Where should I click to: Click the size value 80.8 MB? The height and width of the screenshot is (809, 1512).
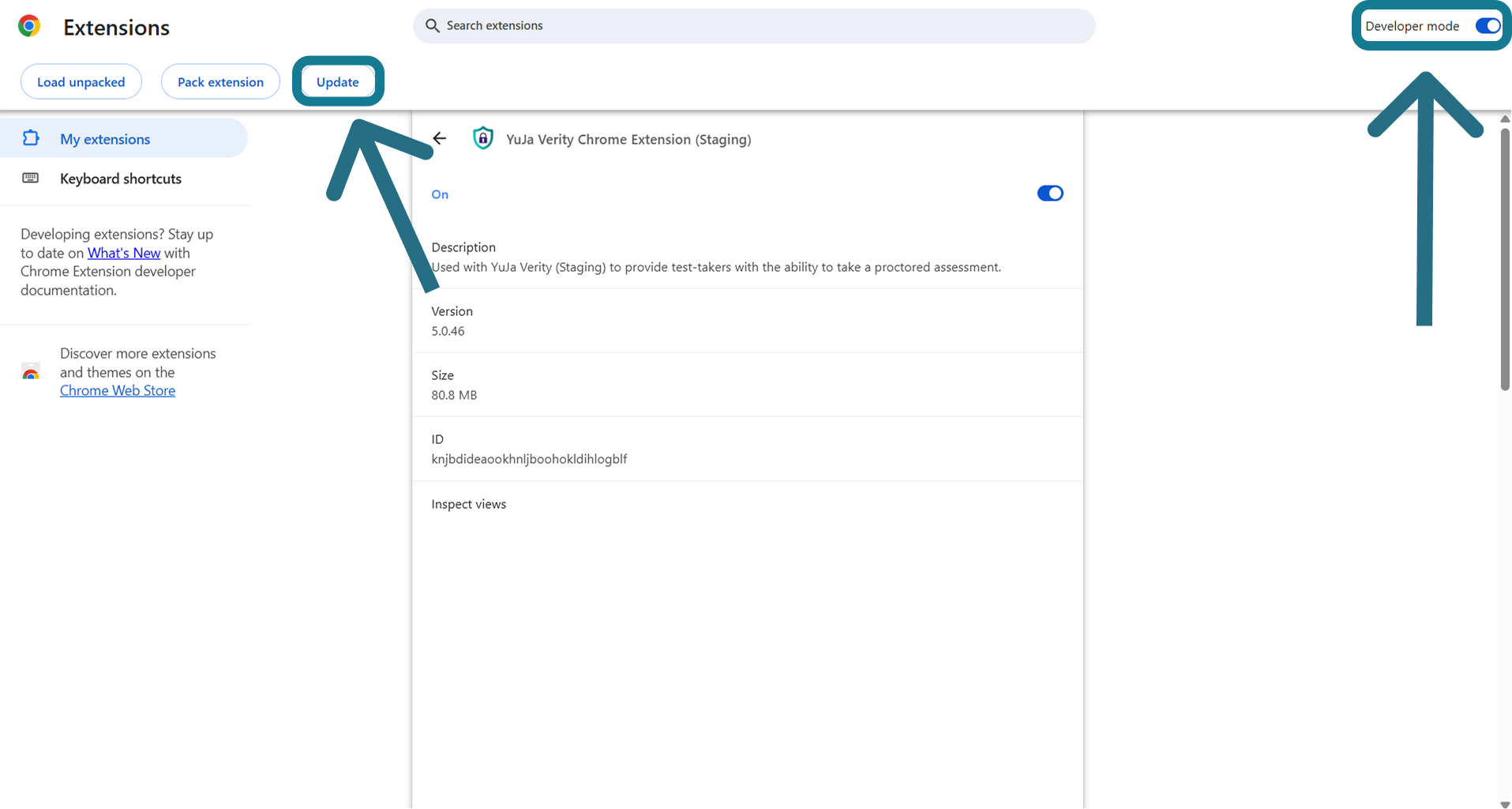click(454, 395)
